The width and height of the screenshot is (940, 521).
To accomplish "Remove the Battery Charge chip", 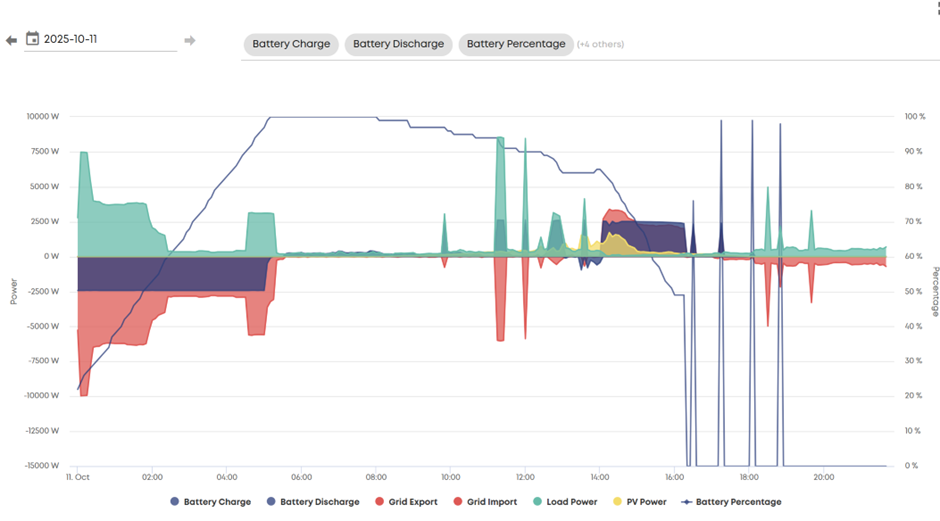I will click(291, 44).
